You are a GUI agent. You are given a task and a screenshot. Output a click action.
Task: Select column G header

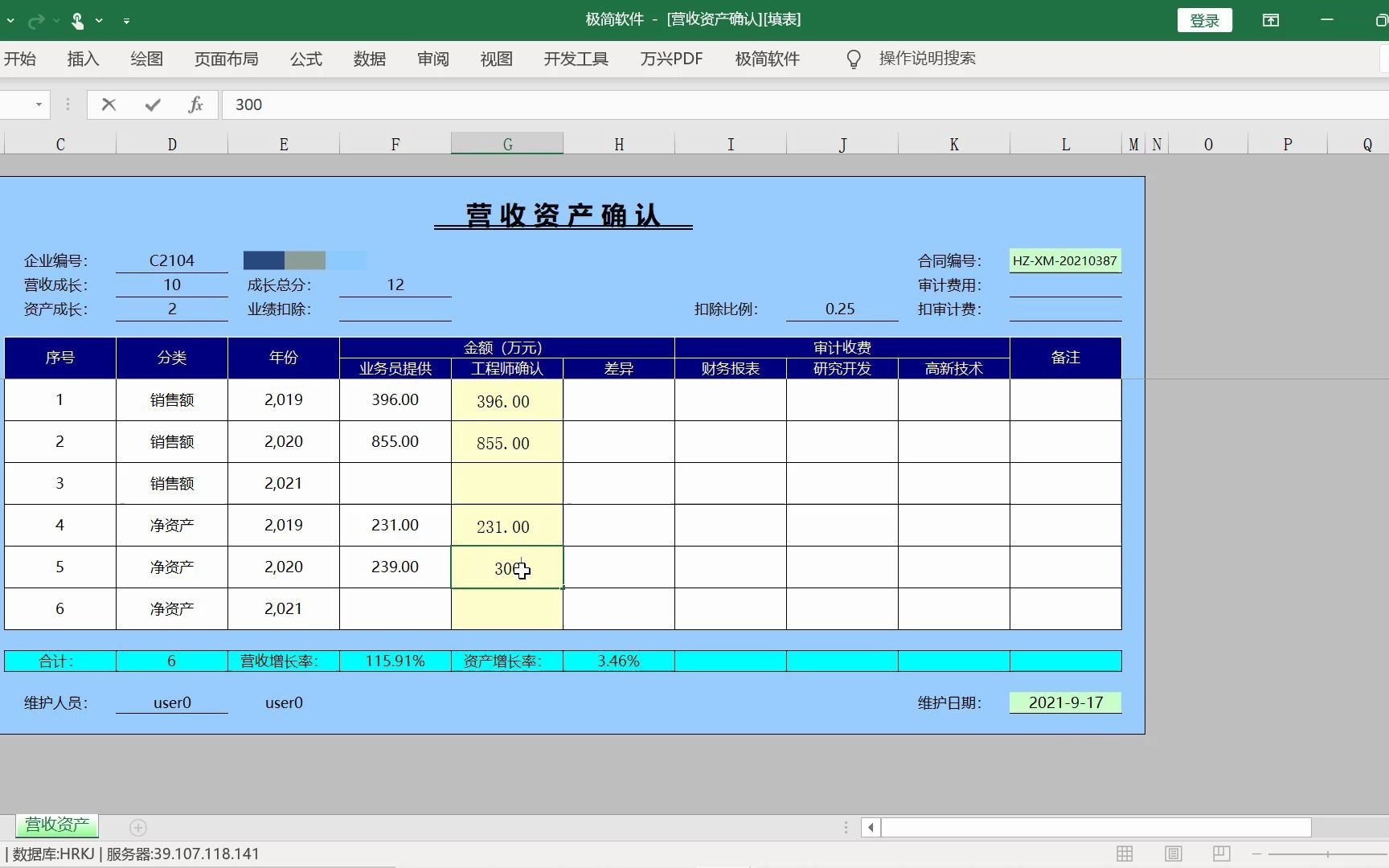point(507,144)
